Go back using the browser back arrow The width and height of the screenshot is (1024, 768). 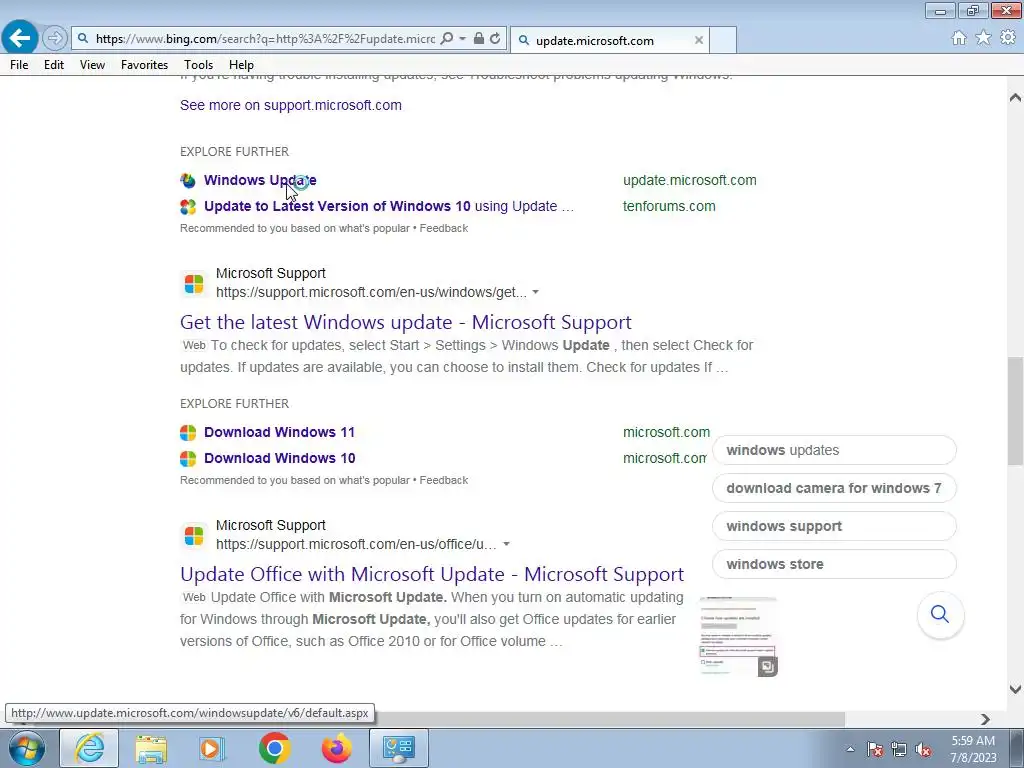[20, 39]
